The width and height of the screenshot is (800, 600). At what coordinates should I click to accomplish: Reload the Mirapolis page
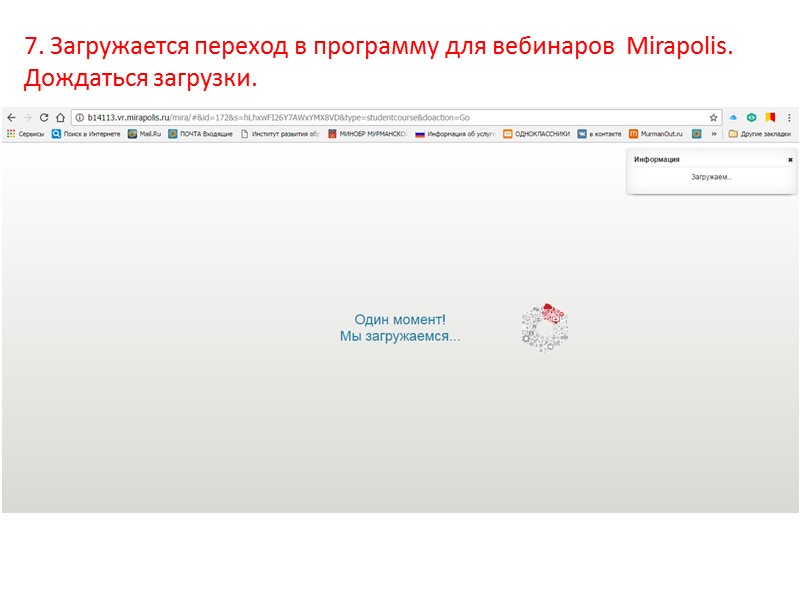pyautogui.click(x=44, y=117)
